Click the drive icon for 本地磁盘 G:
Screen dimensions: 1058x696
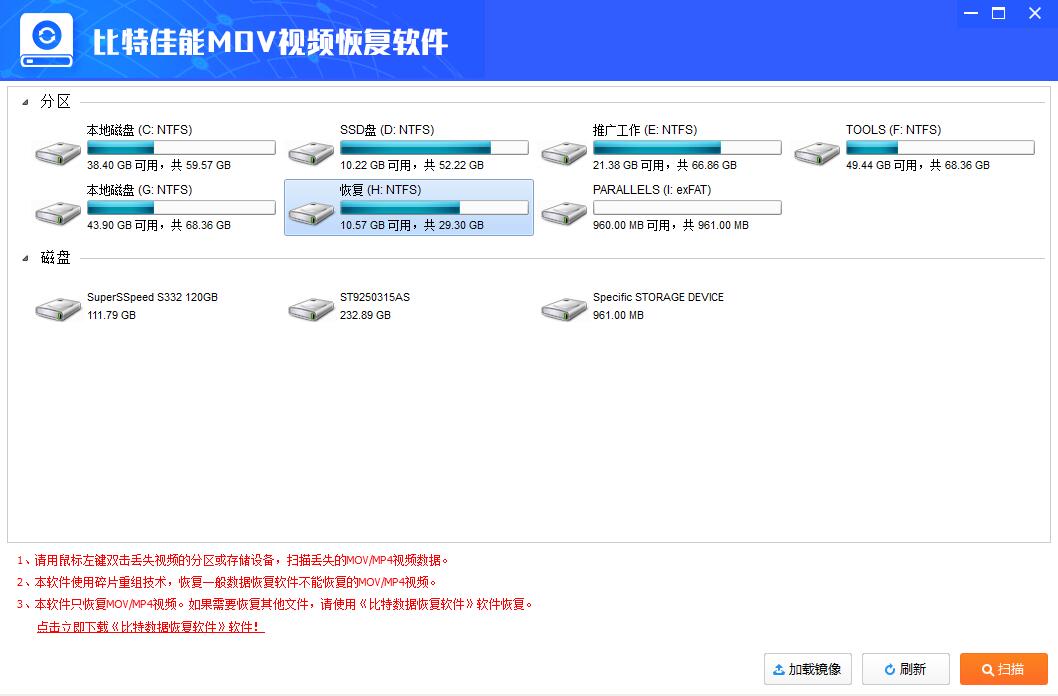point(58,213)
